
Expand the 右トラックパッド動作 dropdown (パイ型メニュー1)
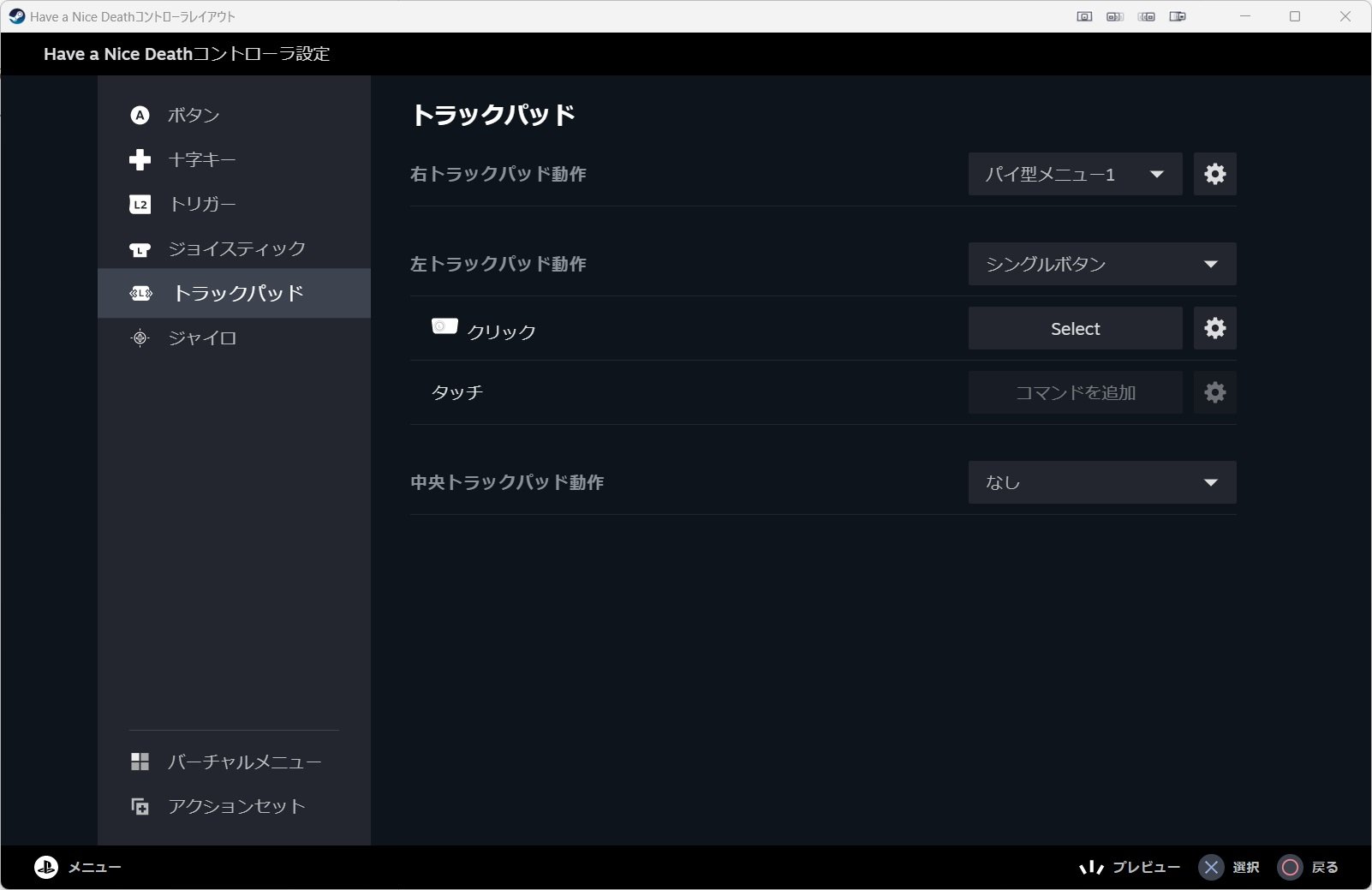click(1075, 174)
